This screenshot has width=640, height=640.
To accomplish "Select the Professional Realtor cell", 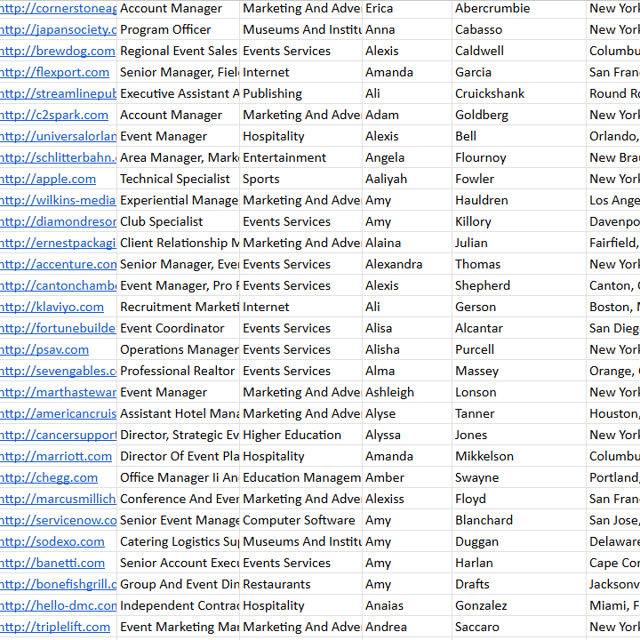I will click(178, 371).
